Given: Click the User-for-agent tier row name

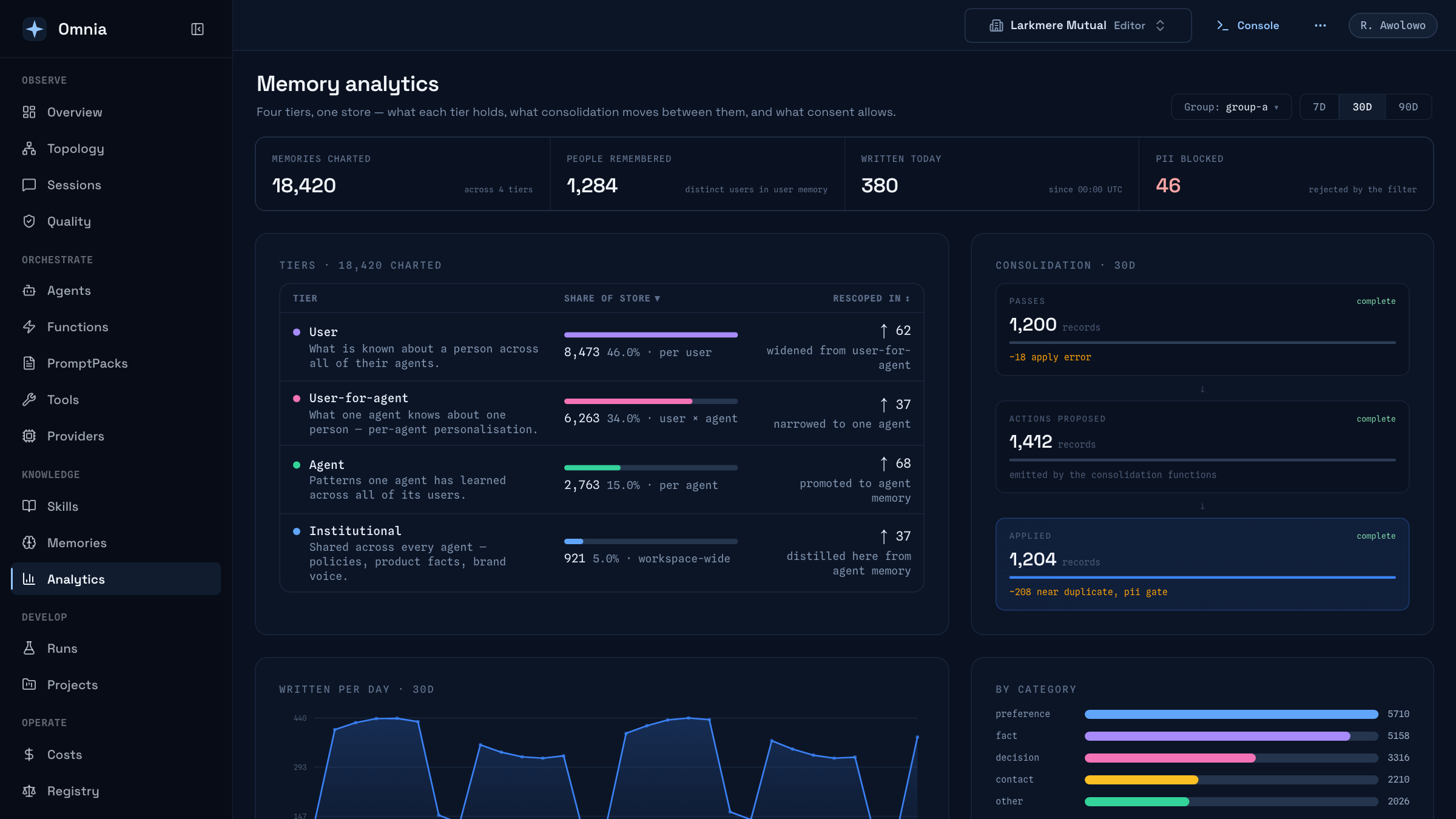Looking at the screenshot, I should pos(359,398).
